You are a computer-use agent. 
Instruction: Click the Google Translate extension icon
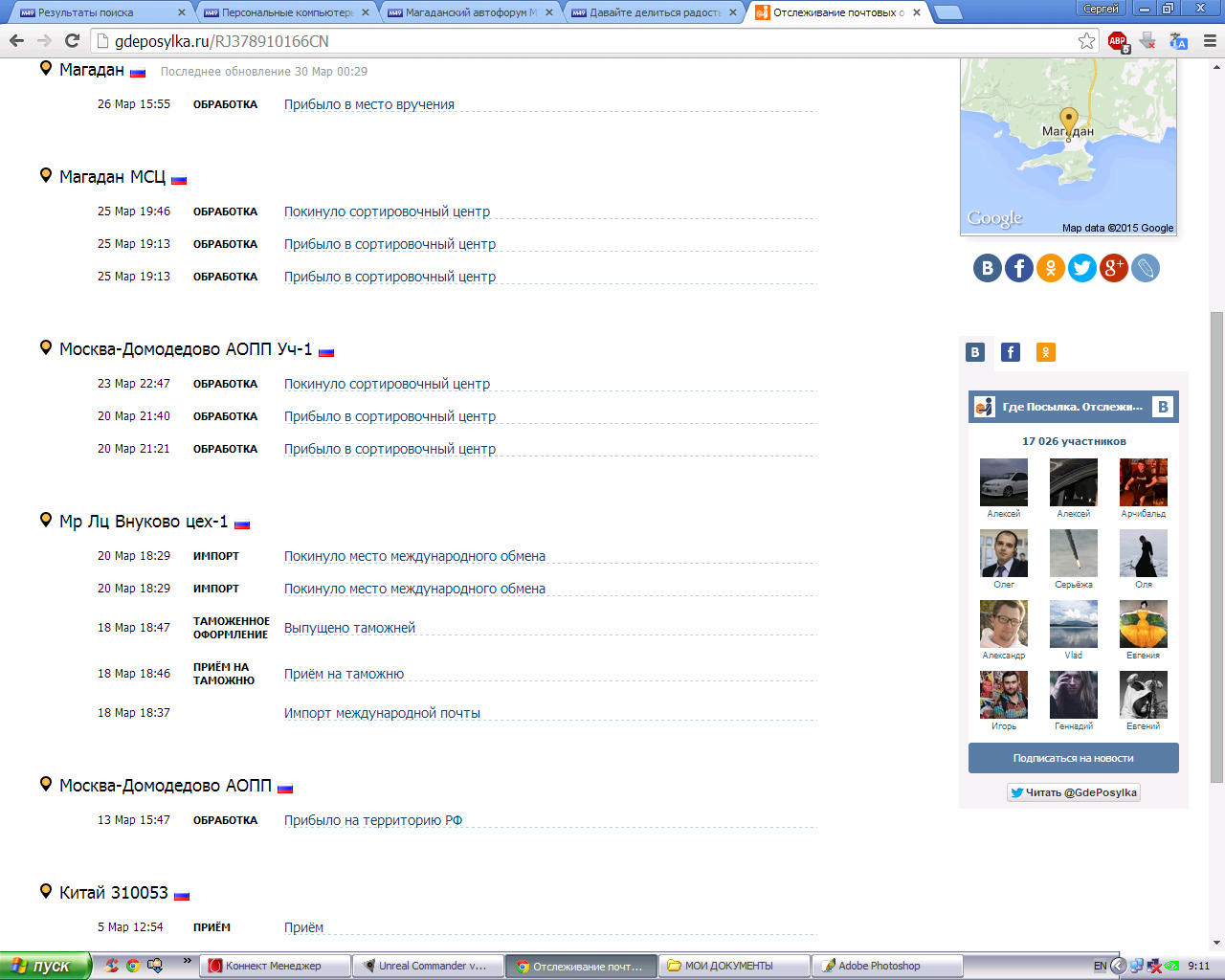click(x=1178, y=41)
